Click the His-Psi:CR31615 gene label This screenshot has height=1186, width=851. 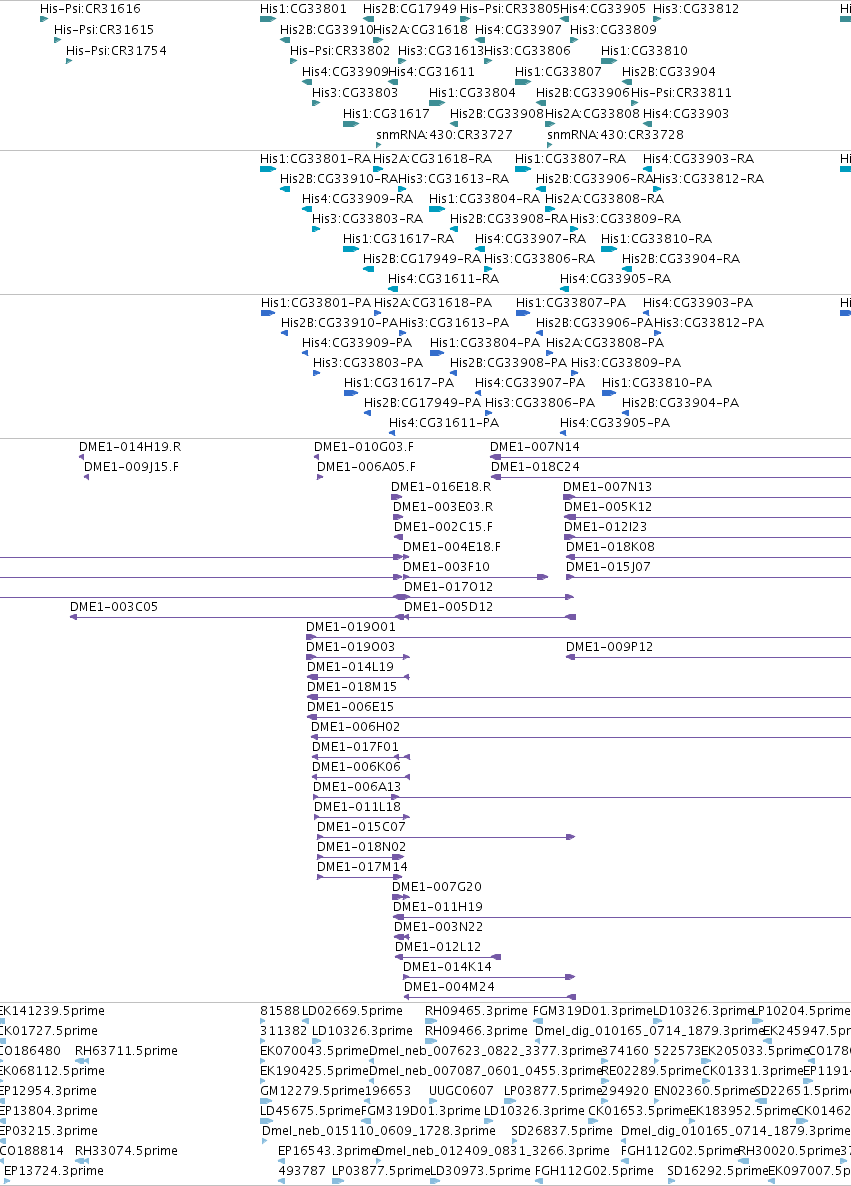click(x=104, y=29)
